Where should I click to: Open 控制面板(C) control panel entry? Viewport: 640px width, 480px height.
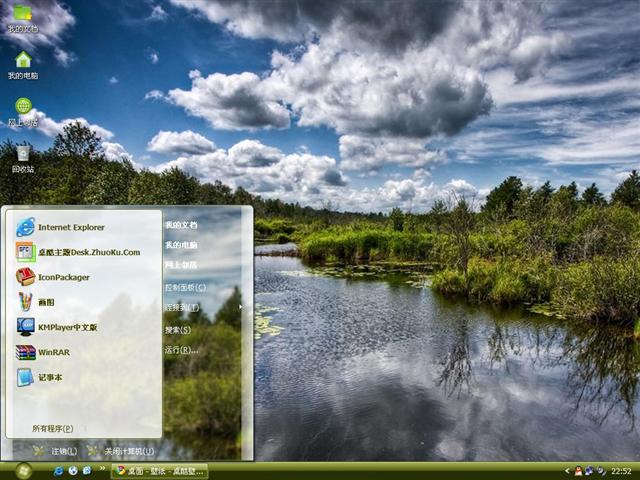[x=185, y=287]
